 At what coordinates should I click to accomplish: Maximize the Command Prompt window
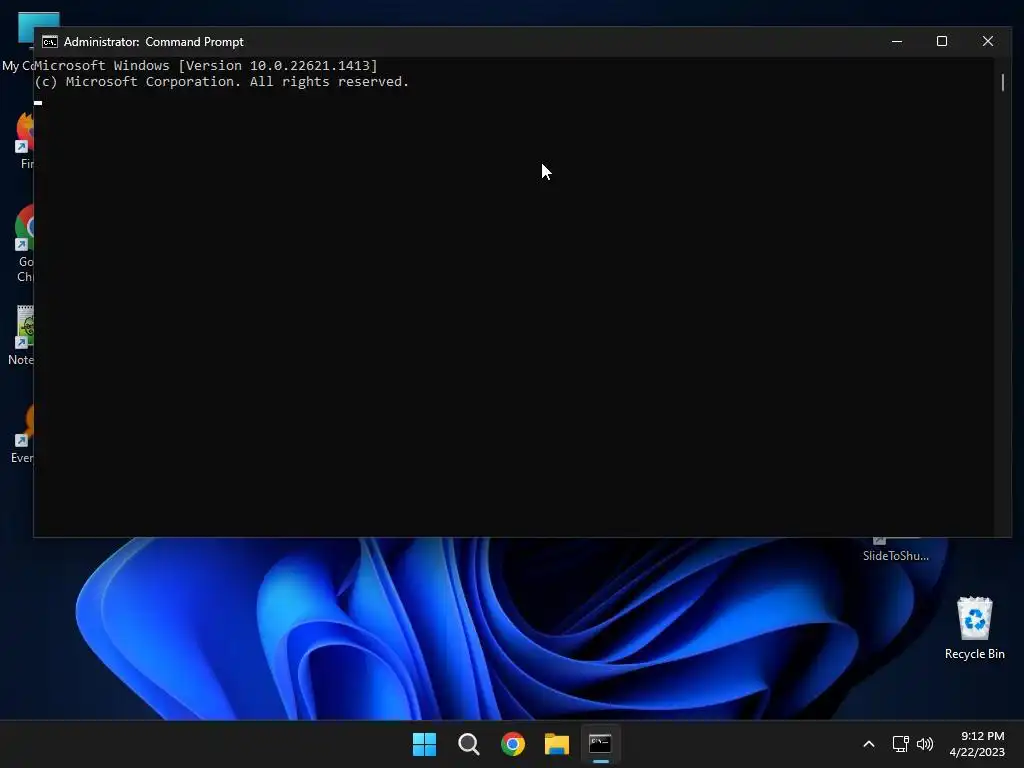click(942, 41)
